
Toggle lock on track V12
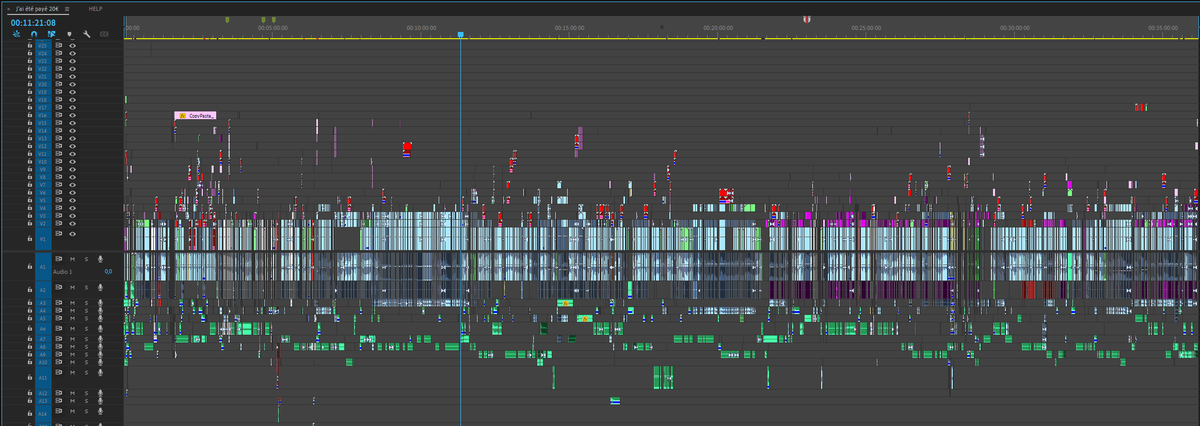click(30, 145)
